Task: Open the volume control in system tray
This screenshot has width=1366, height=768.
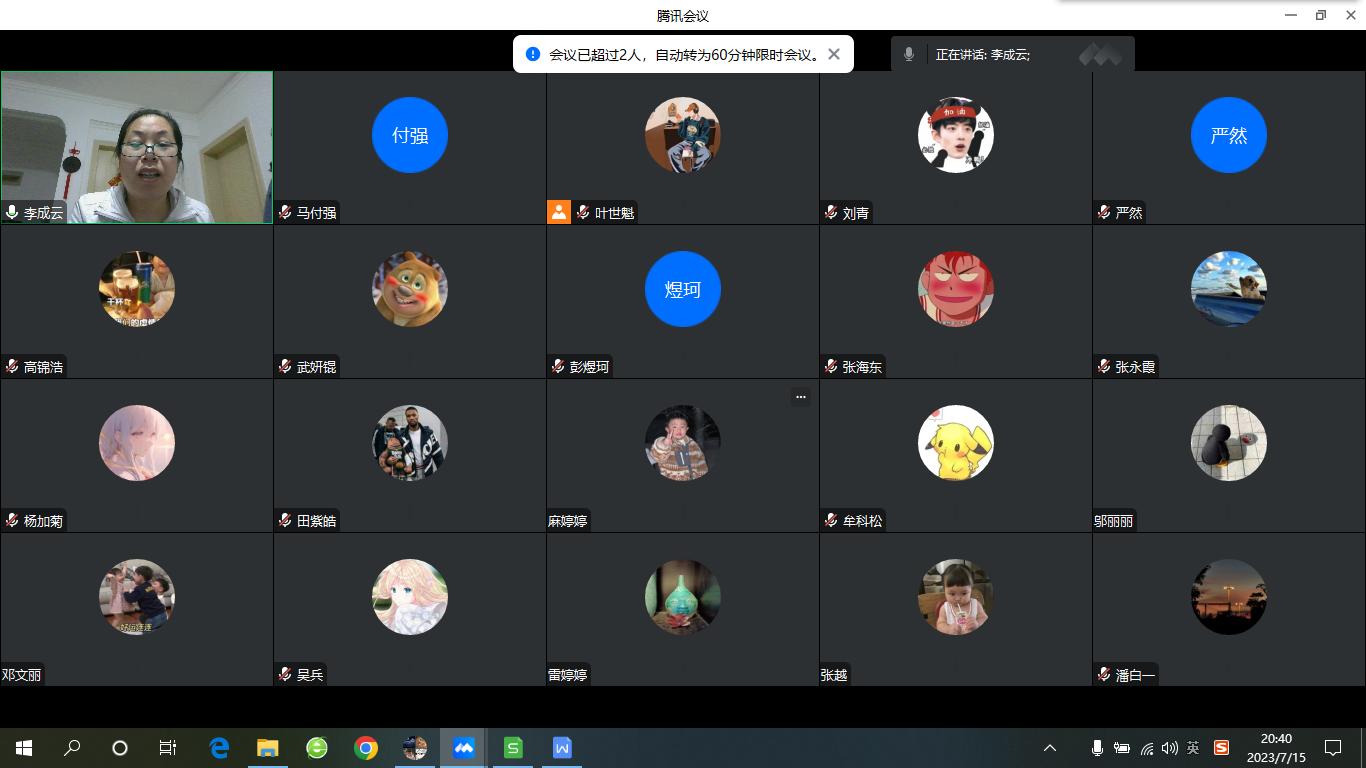Action: coord(1169,748)
